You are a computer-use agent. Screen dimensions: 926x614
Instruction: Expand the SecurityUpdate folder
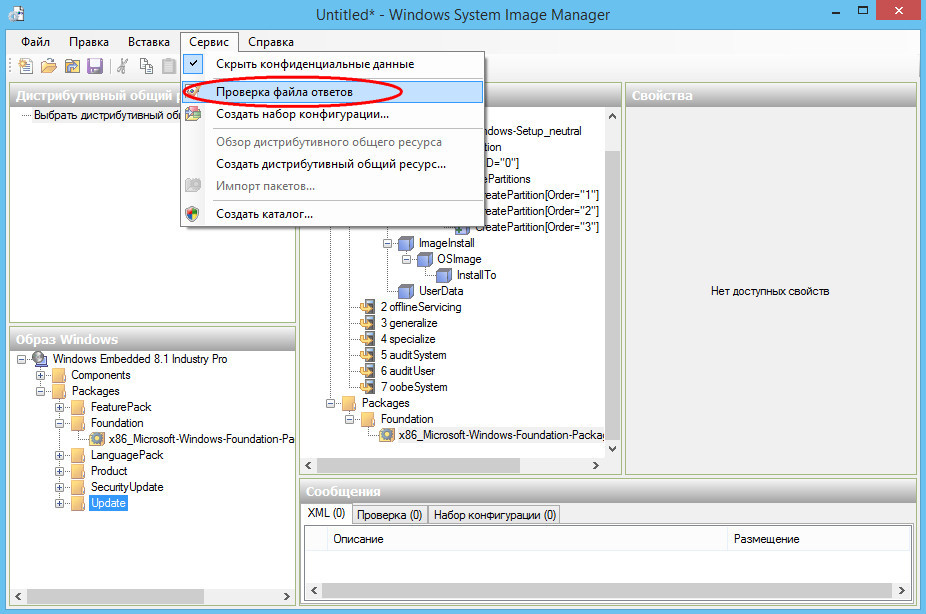(59, 487)
